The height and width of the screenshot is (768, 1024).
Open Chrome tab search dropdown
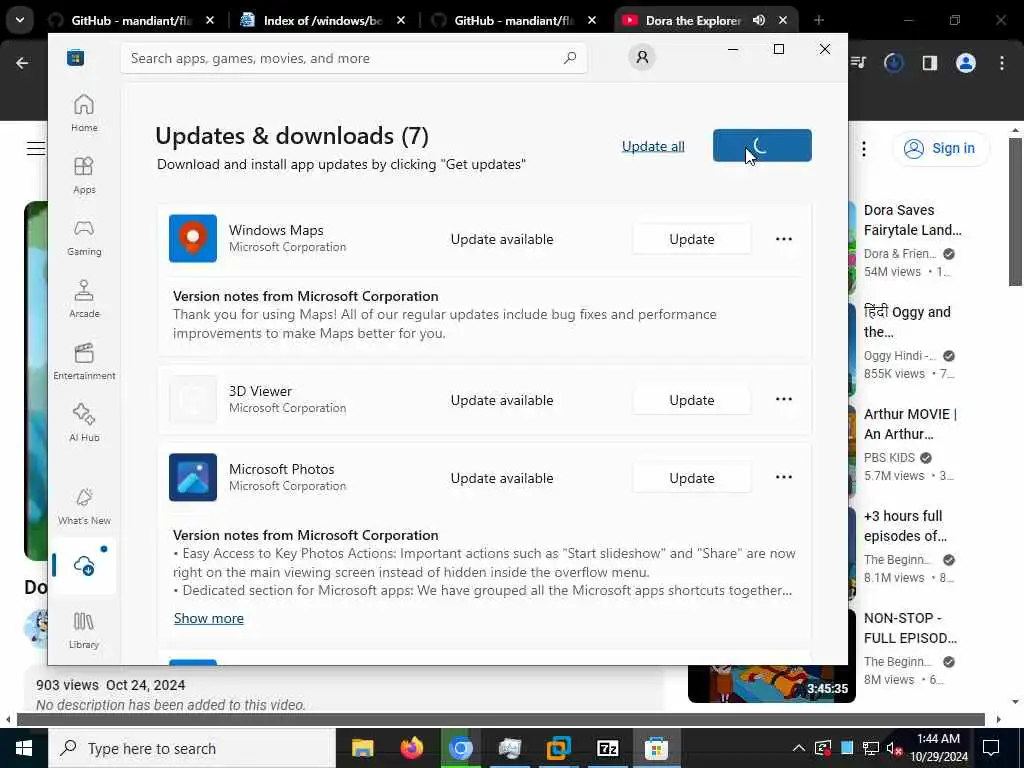[x=20, y=20]
